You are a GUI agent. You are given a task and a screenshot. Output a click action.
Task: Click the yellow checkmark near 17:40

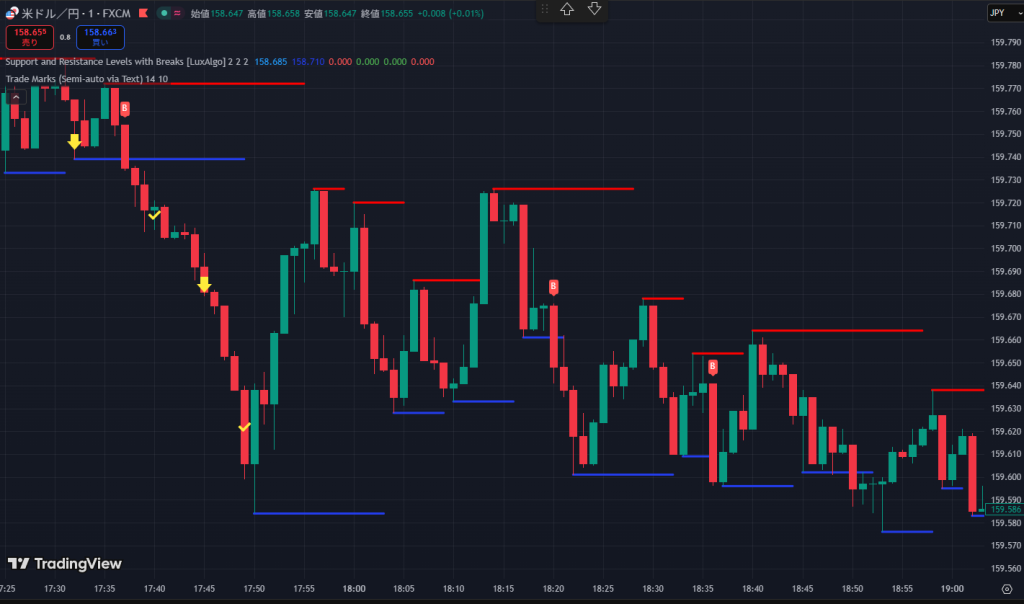pyautogui.click(x=154, y=214)
